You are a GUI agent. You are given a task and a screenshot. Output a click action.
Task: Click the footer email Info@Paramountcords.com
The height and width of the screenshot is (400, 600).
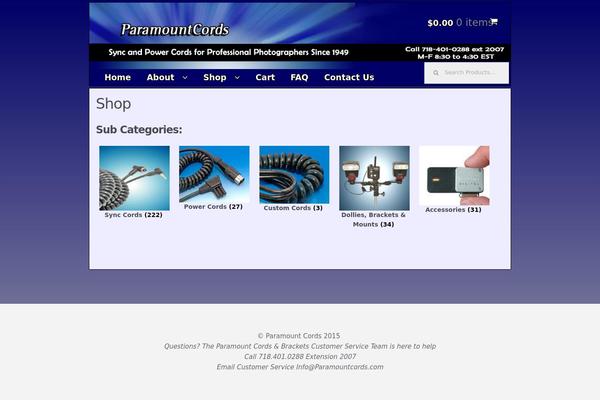click(340, 367)
